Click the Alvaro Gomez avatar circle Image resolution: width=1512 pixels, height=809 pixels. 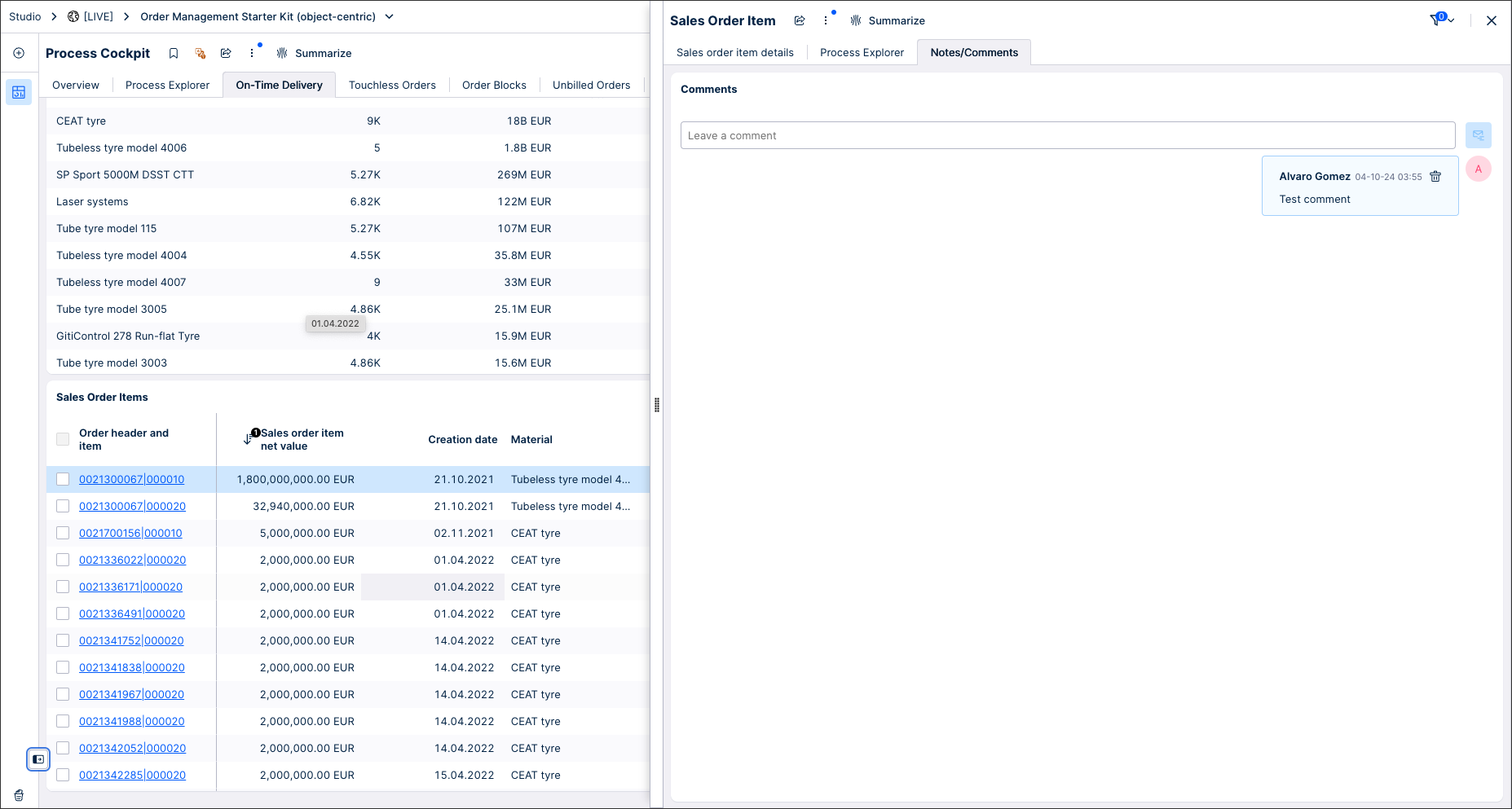[1479, 169]
